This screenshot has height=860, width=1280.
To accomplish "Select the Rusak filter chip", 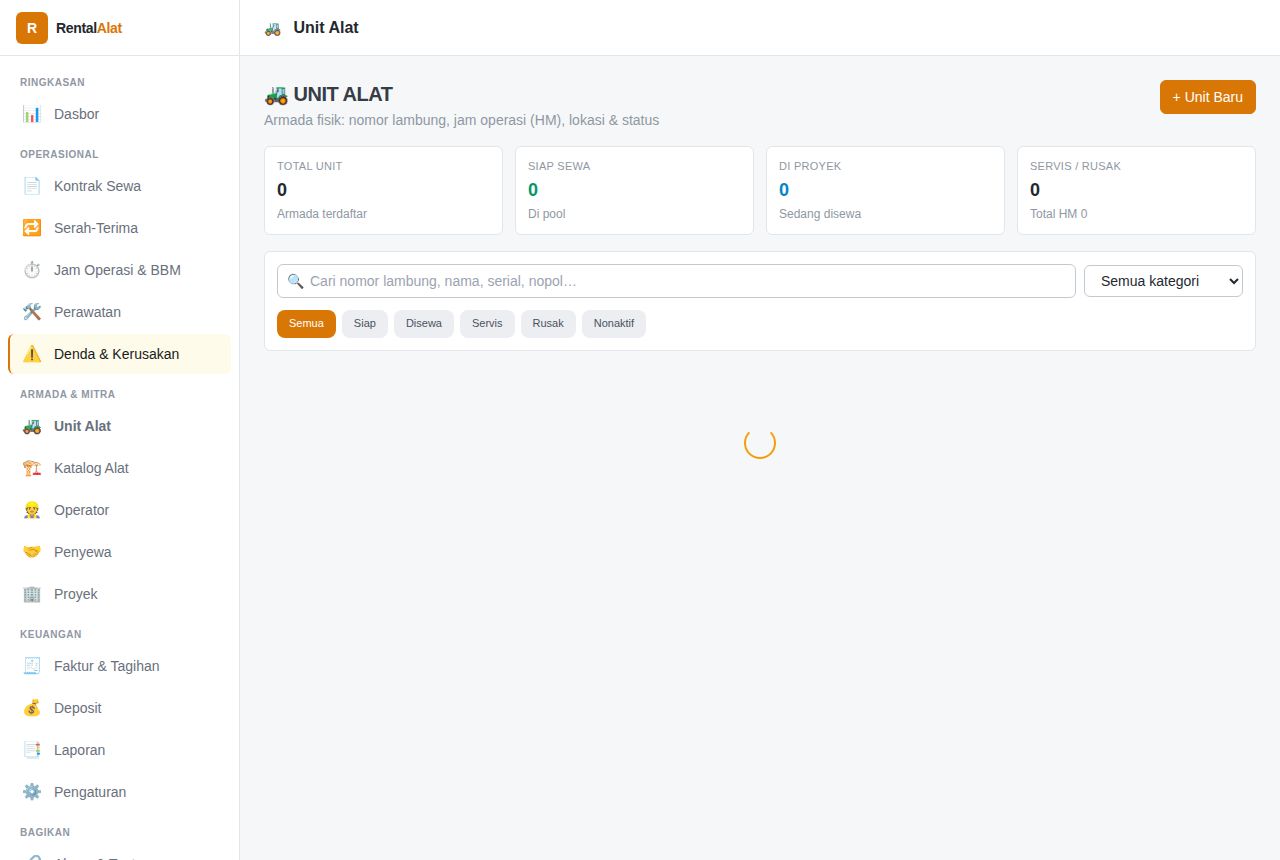I will pos(548,324).
